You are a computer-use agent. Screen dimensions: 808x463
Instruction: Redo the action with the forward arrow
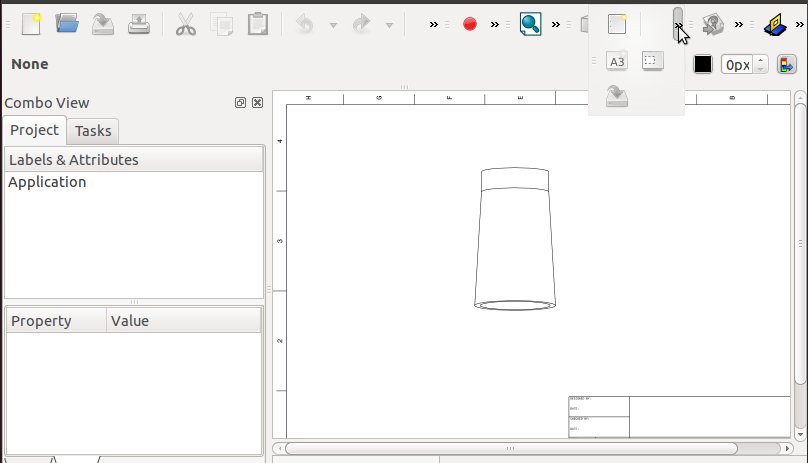[x=361, y=24]
